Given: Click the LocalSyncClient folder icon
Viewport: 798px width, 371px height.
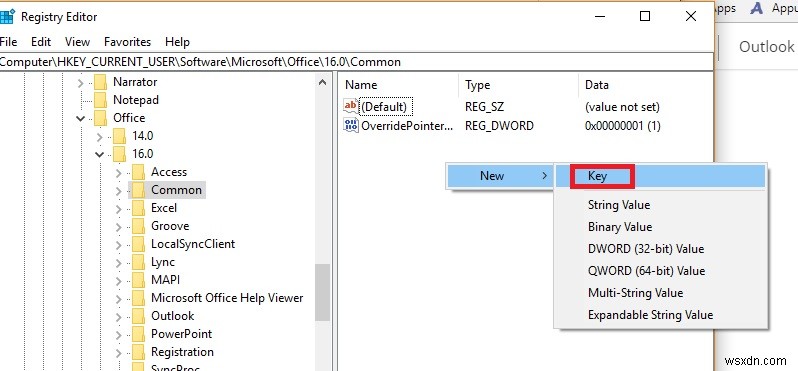Looking at the screenshot, I should point(138,244).
